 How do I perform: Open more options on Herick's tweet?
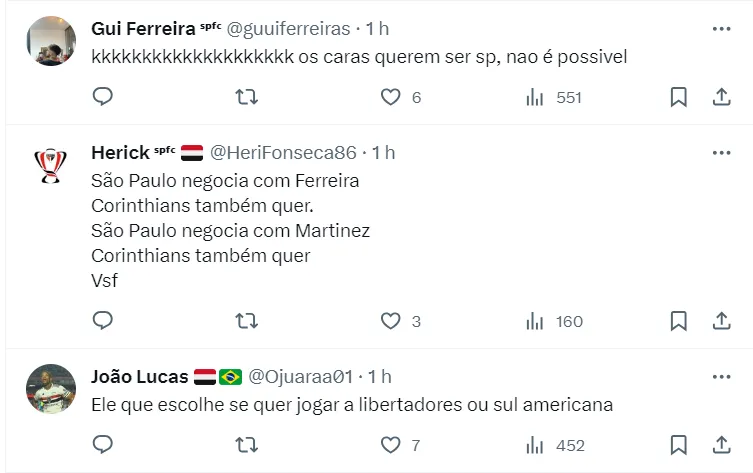tap(721, 153)
